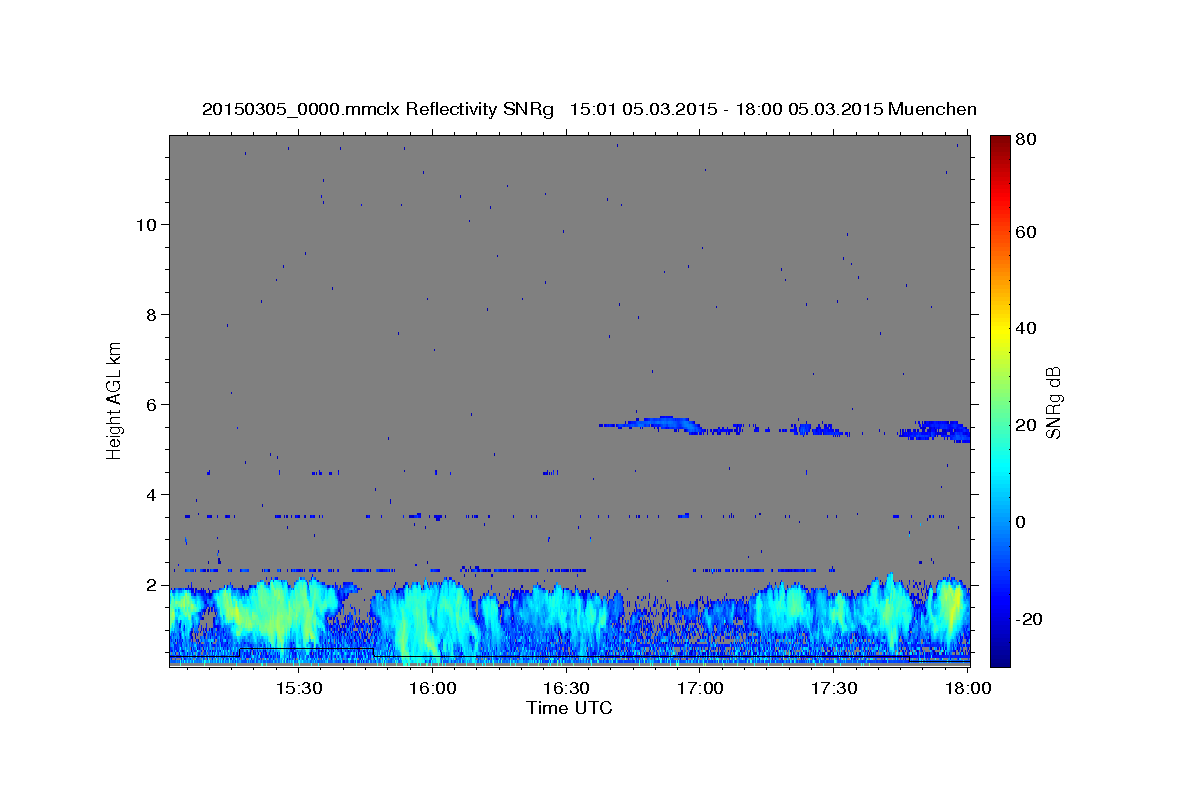Click the 'Time UTC' axis label
This screenshot has width=1200, height=800.
[569, 708]
